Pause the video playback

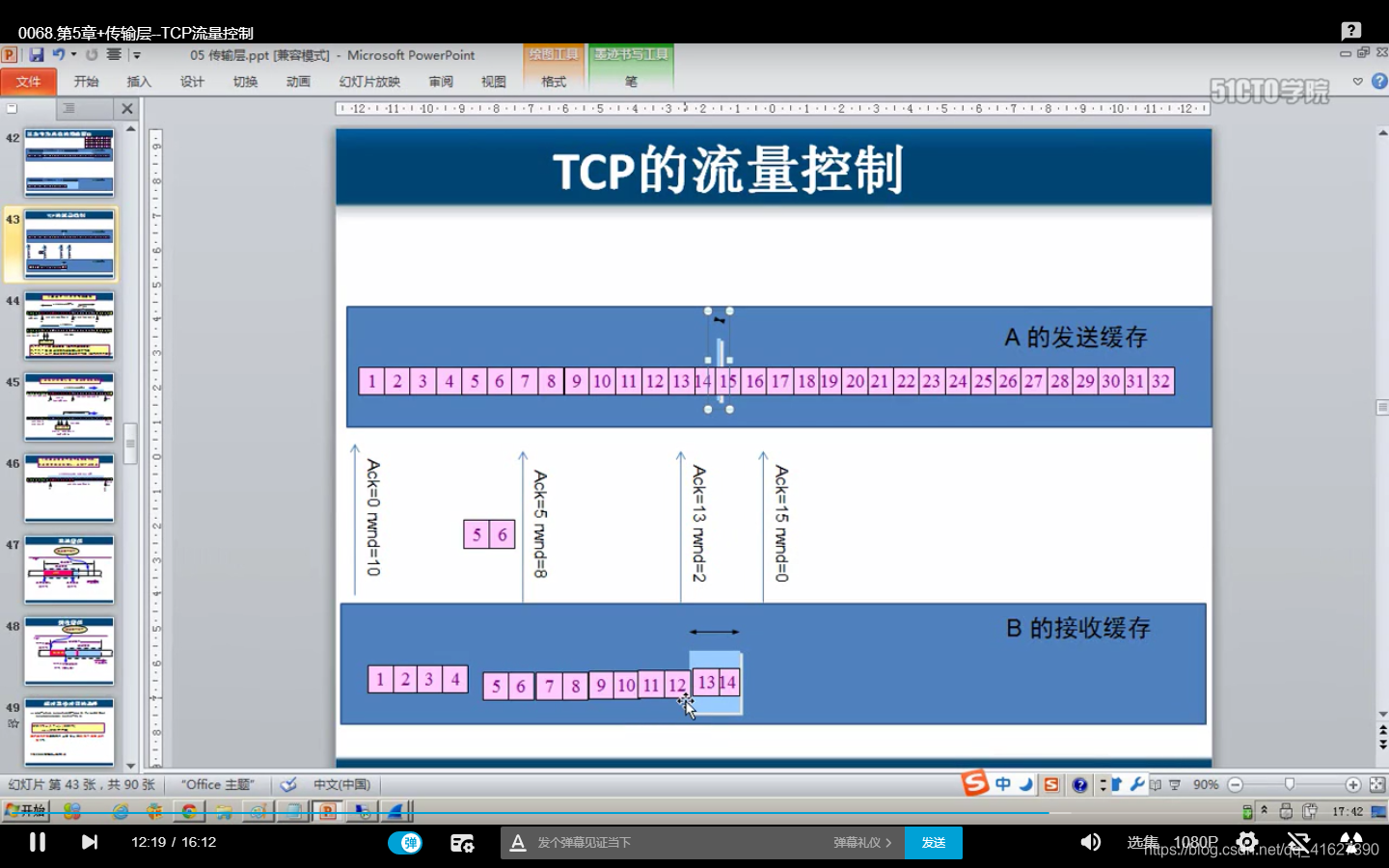click(38, 842)
